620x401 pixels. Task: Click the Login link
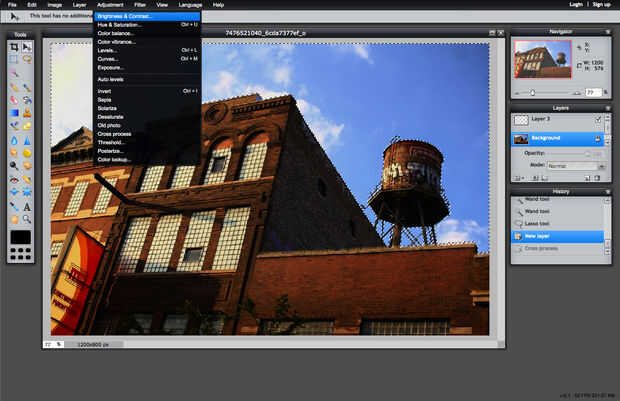(x=576, y=4)
